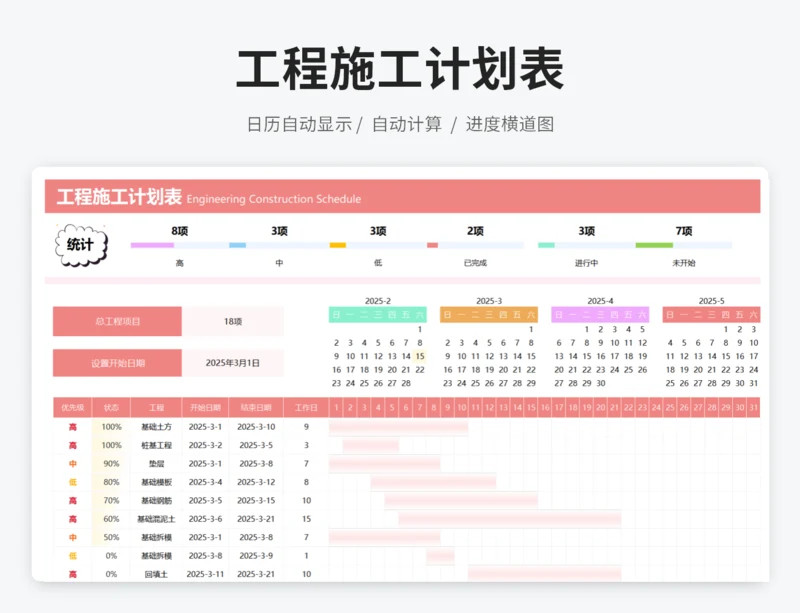Click the Gantt bar of the 回填土 row
Viewport: 800px width, 613px height.
coord(544,574)
